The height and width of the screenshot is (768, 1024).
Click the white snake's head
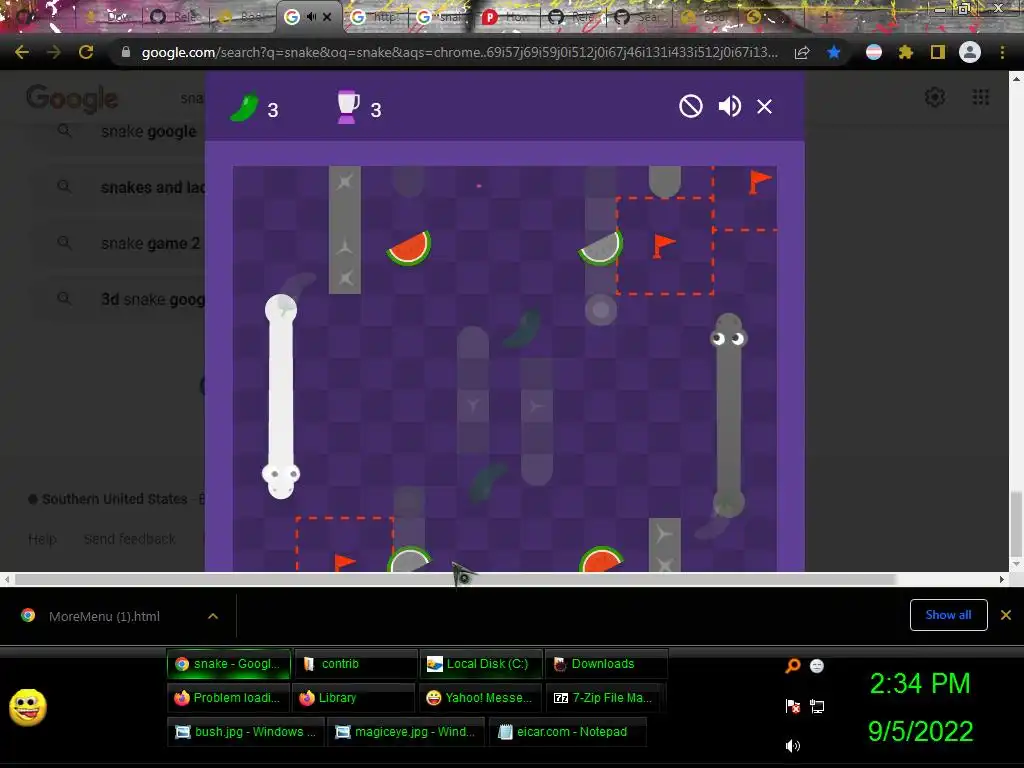point(281,480)
